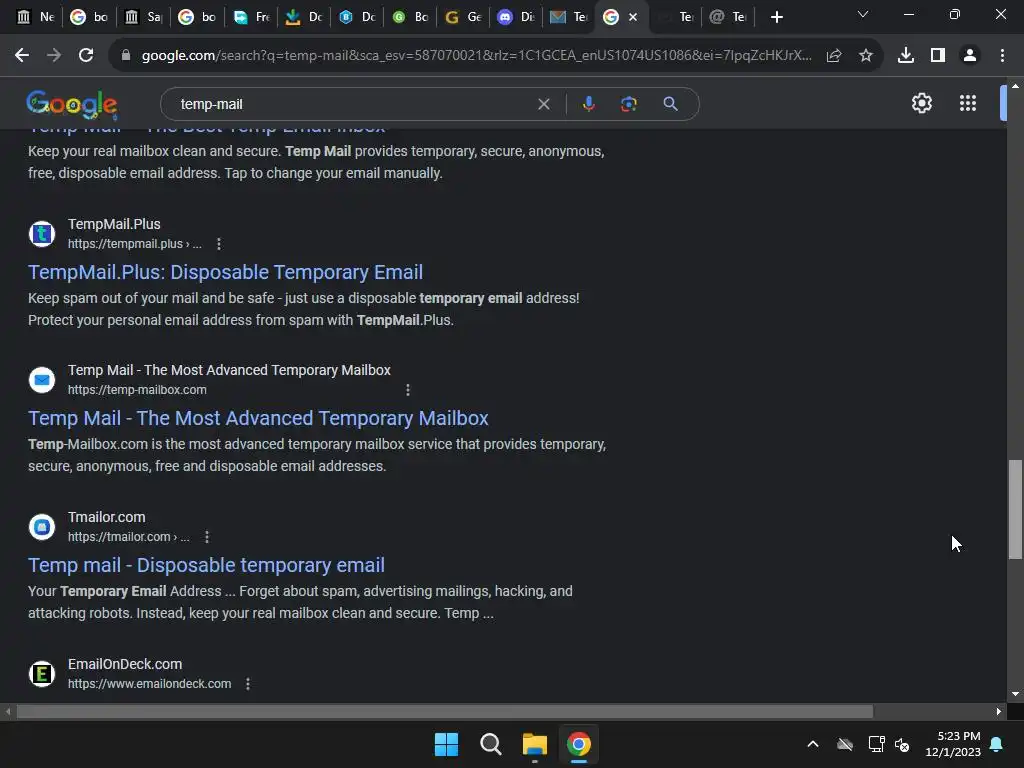Viewport: 1024px width, 768px height.
Task: Start voice search with microphone
Action: [588, 104]
